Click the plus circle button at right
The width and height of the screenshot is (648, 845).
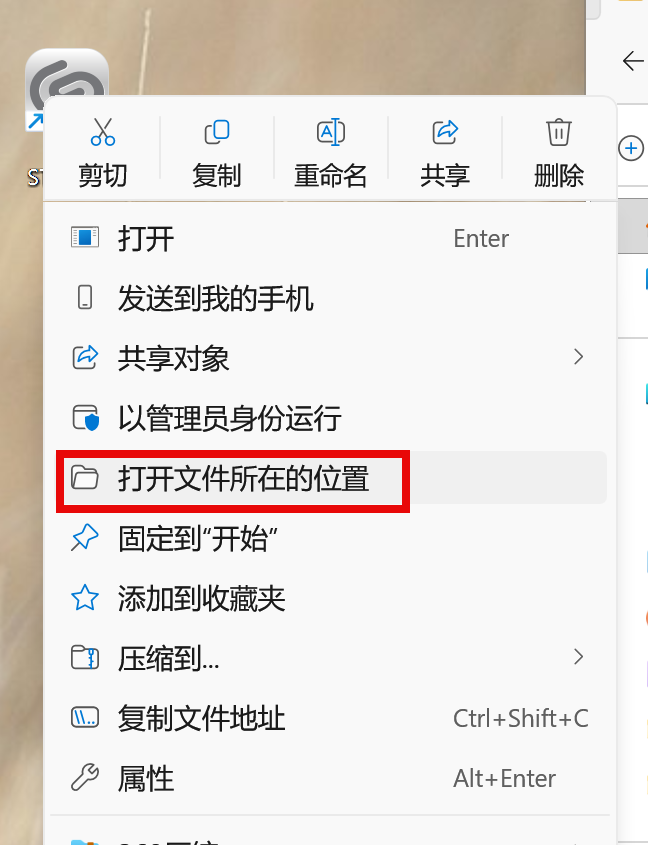(x=631, y=148)
